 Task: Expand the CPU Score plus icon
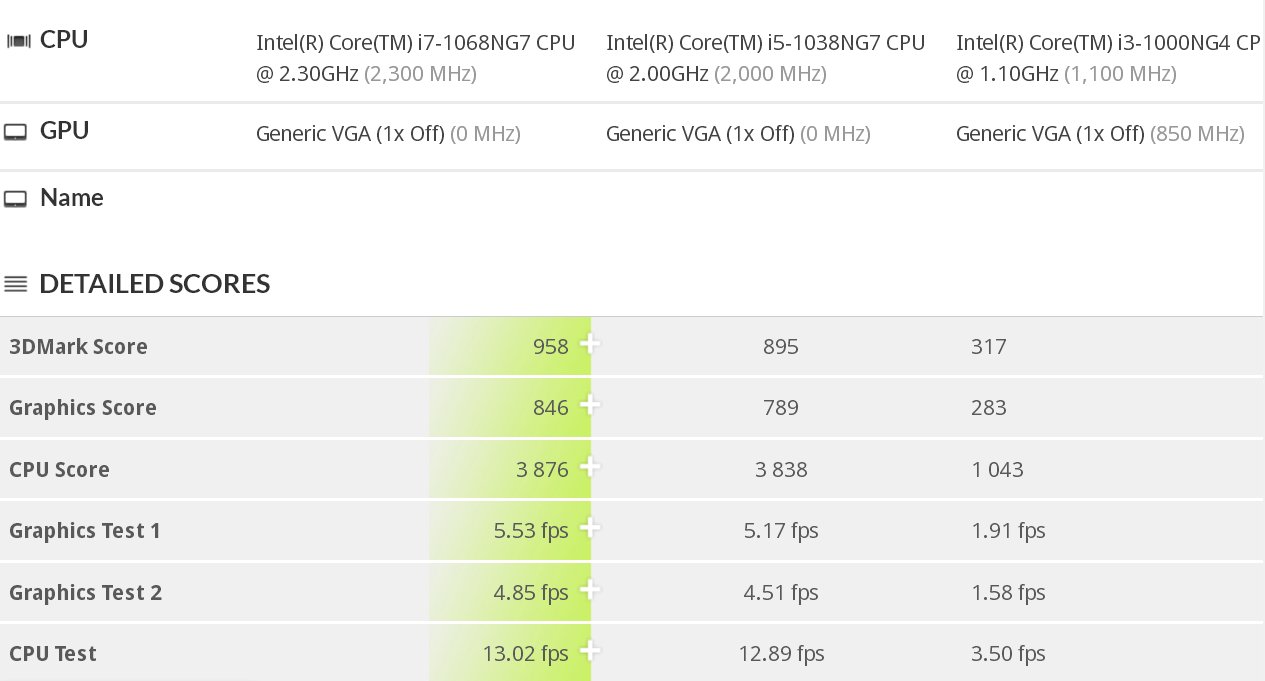coord(590,467)
